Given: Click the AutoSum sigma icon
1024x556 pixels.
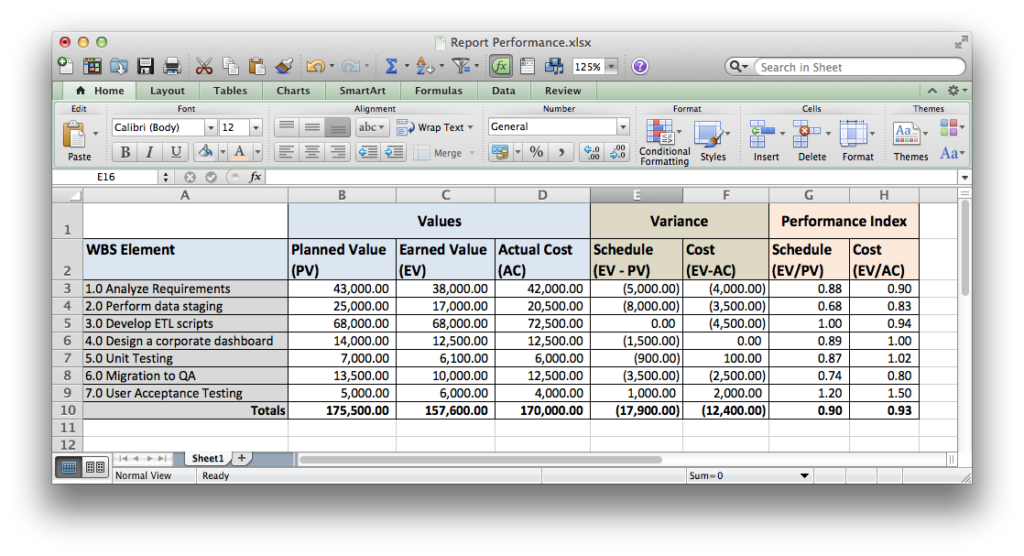Looking at the screenshot, I should [391, 67].
